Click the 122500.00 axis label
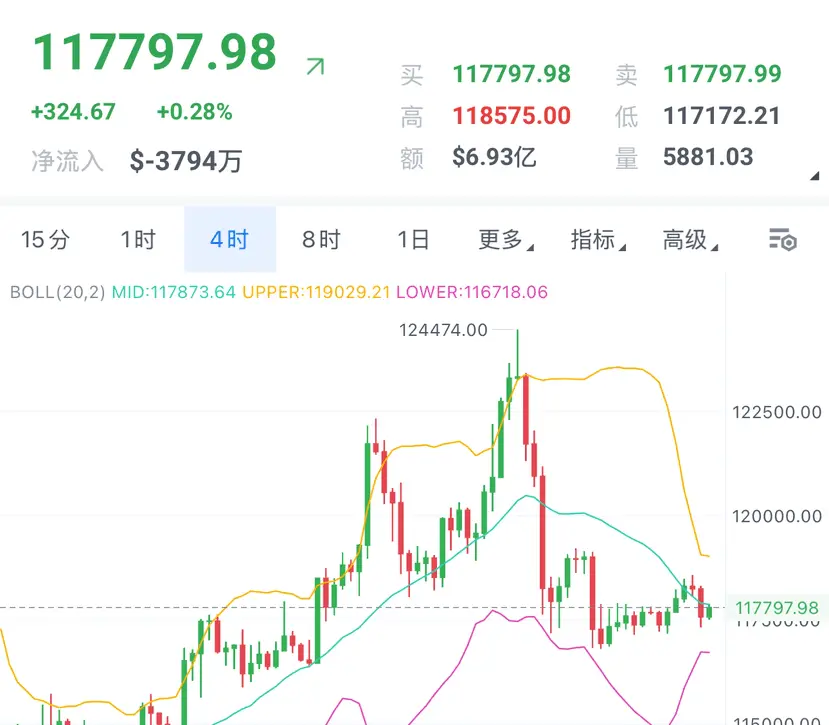The height and width of the screenshot is (725, 829). (x=777, y=412)
